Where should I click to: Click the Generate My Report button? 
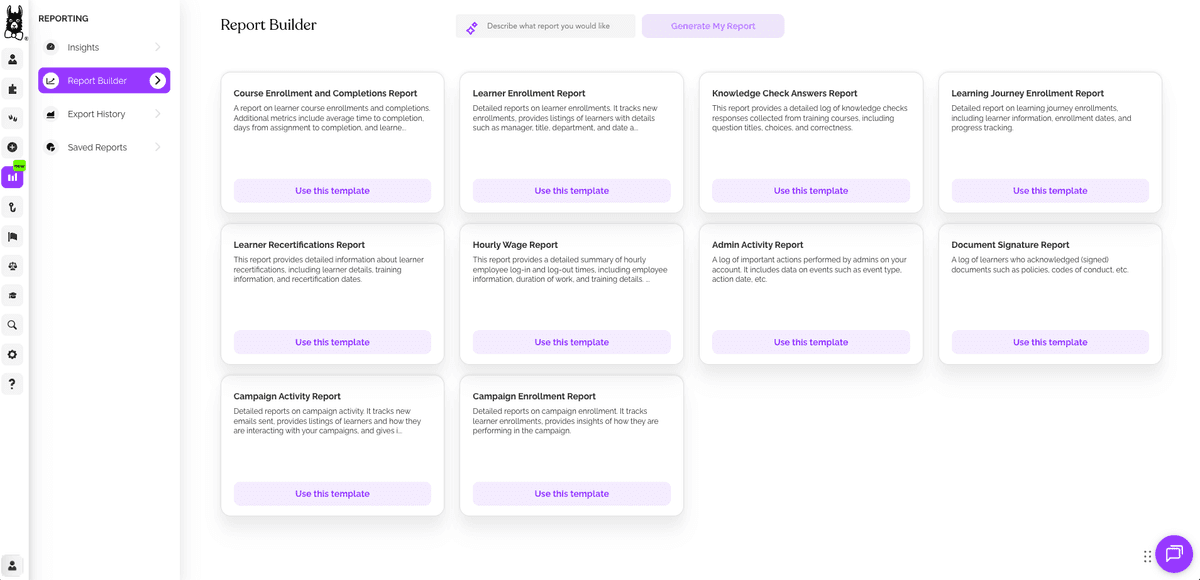pyautogui.click(x=713, y=26)
